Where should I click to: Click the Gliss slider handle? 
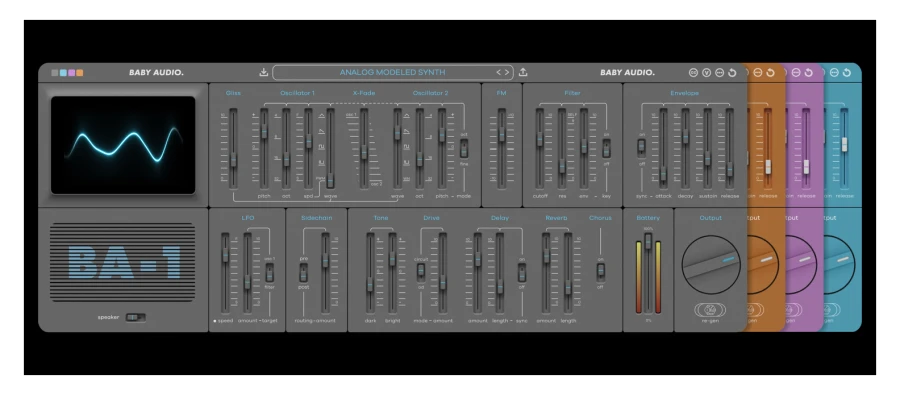(x=233, y=160)
